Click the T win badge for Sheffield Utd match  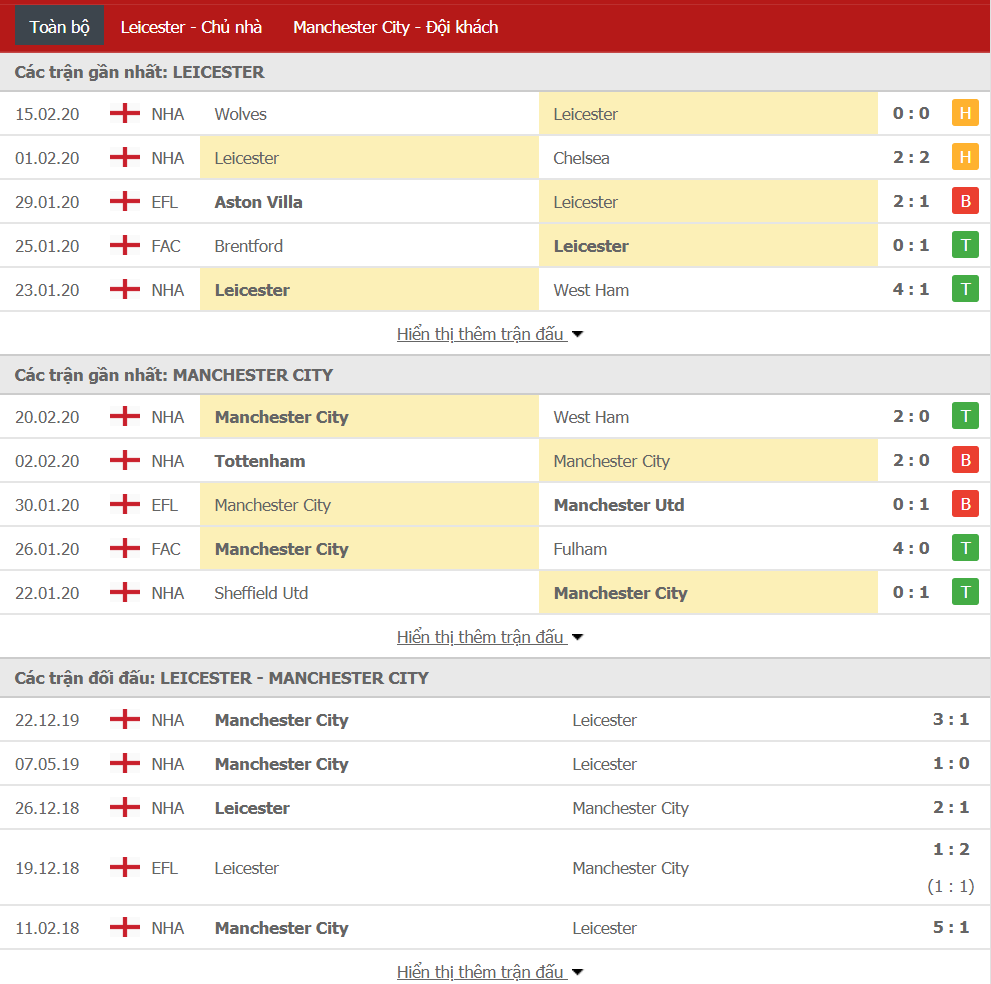coord(965,592)
